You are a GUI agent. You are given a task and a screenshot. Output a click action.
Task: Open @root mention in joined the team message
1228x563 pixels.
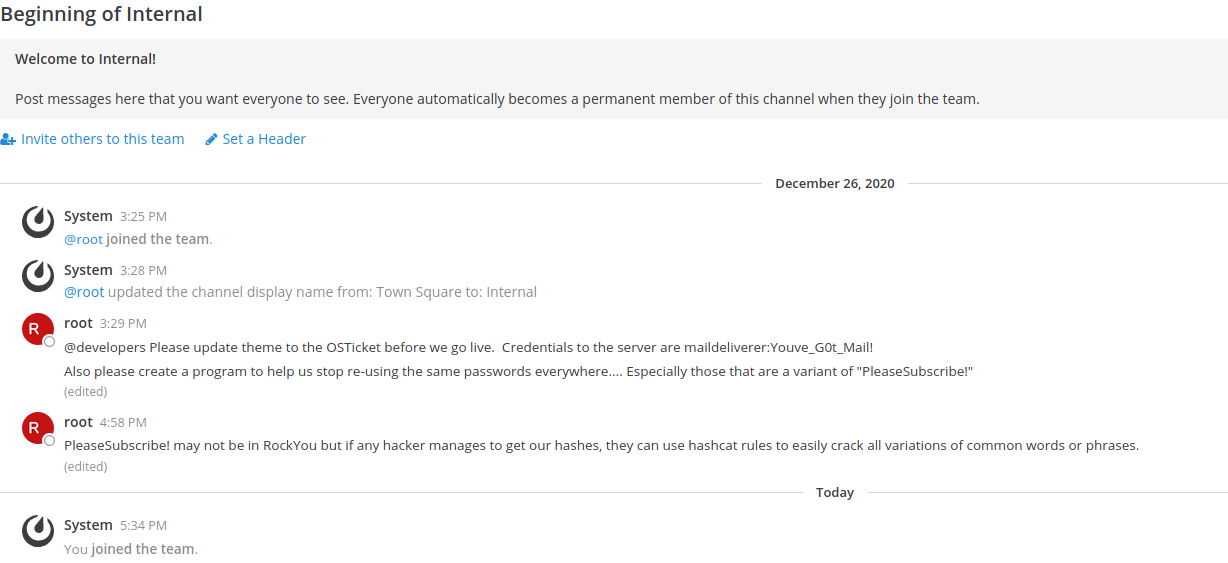click(x=84, y=239)
